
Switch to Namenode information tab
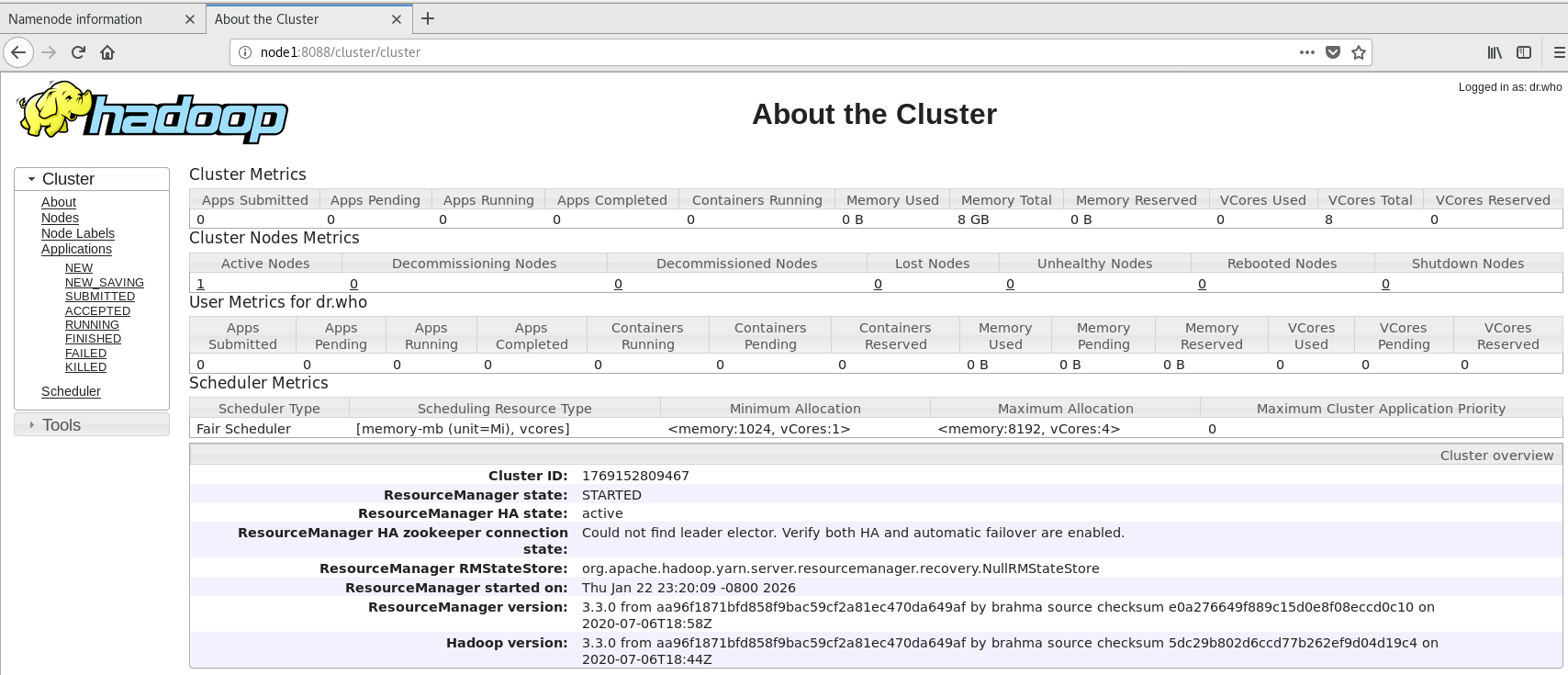(x=75, y=19)
